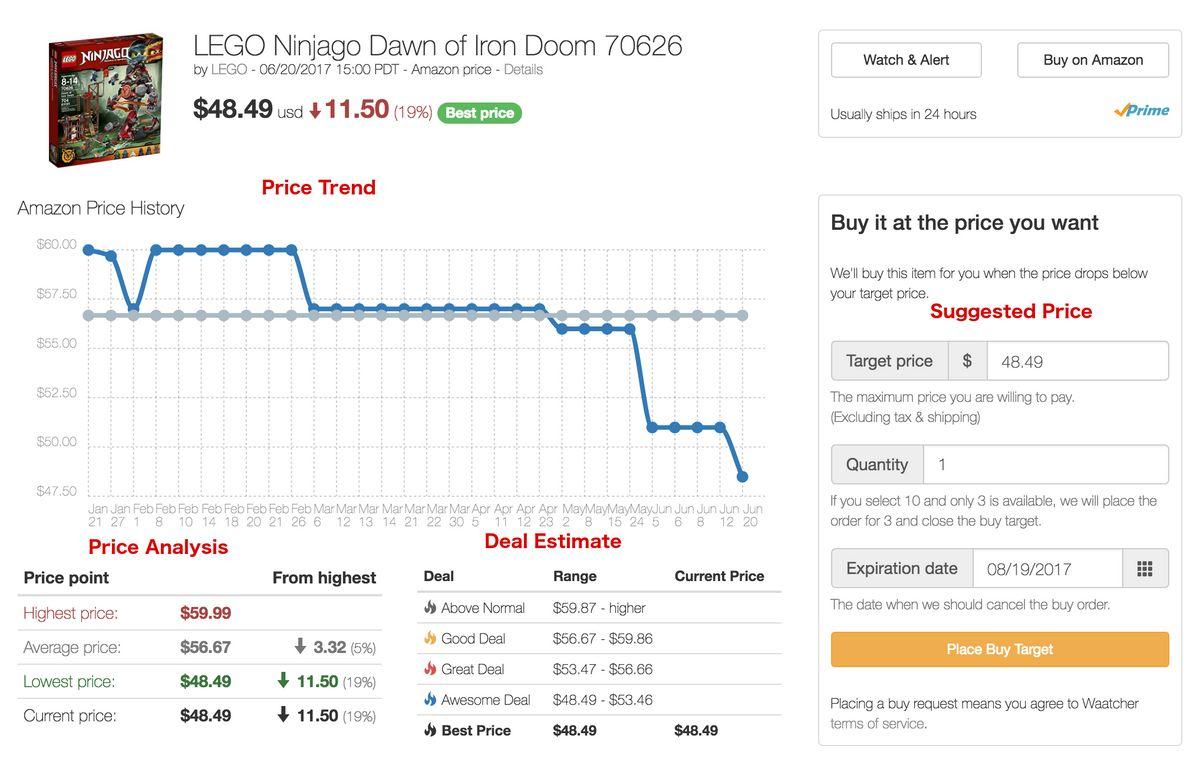
Task: Click into the Target price input field
Action: pos(1076,361)
